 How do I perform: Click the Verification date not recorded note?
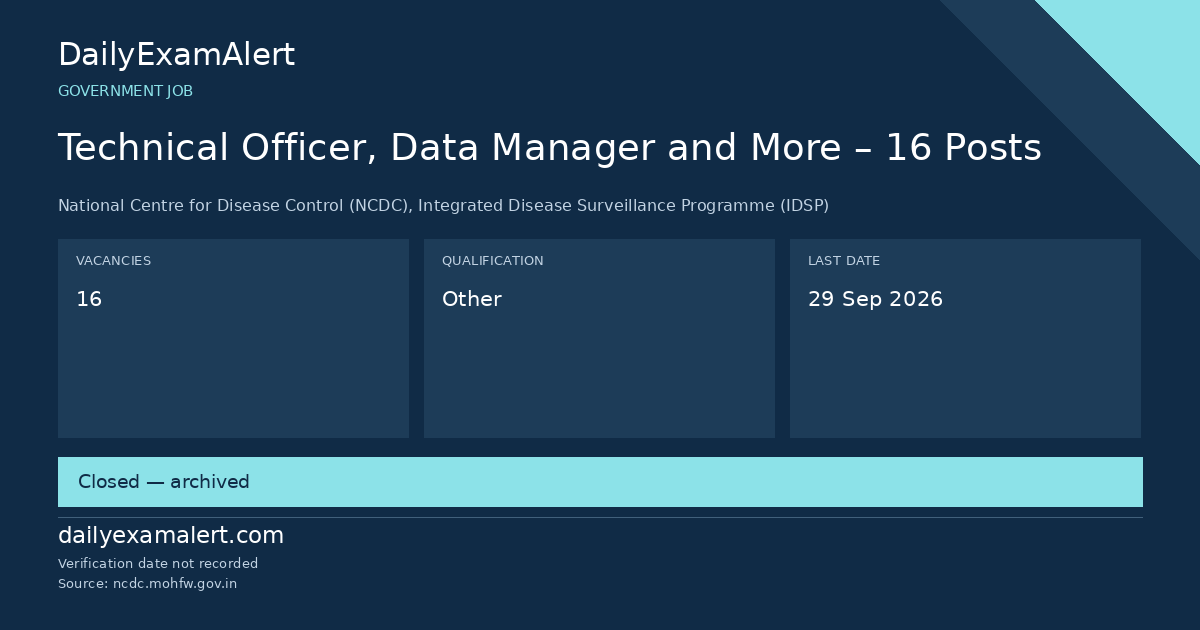[158, 564]
